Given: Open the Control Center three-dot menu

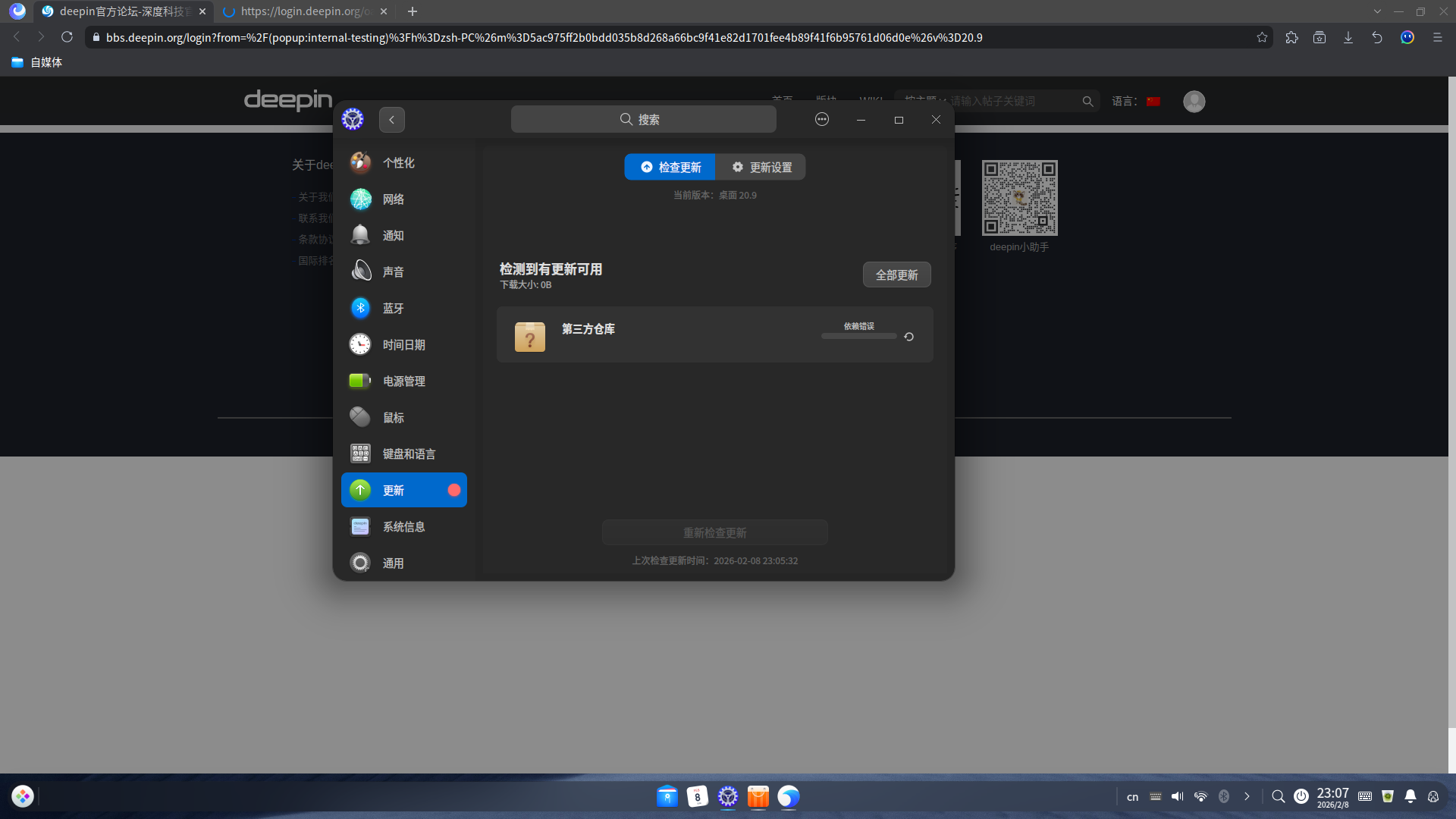Looking at the screenshot, I should (x=822, y=120).
